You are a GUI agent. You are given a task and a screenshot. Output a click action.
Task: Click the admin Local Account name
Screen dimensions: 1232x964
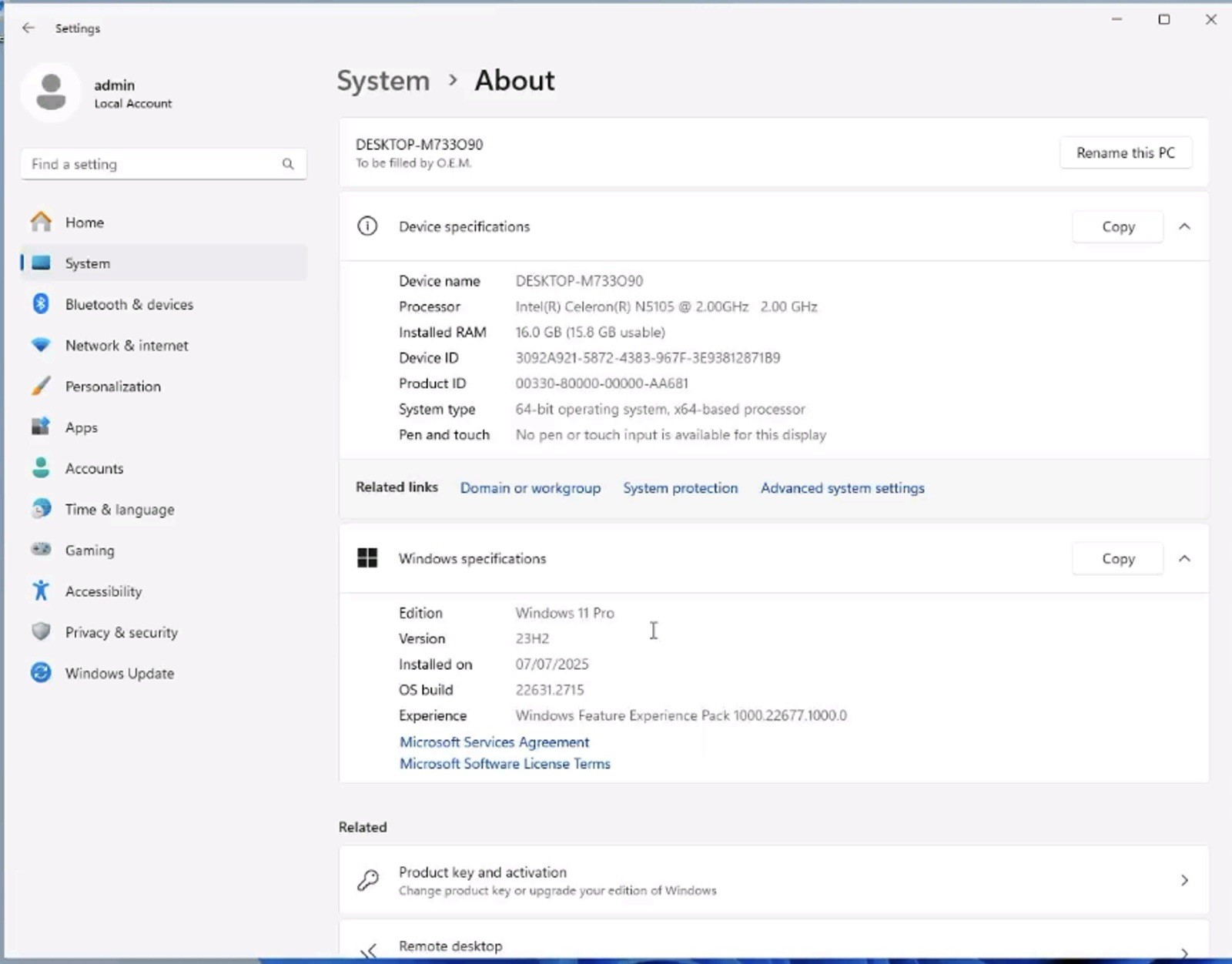(x=132, y=93)
